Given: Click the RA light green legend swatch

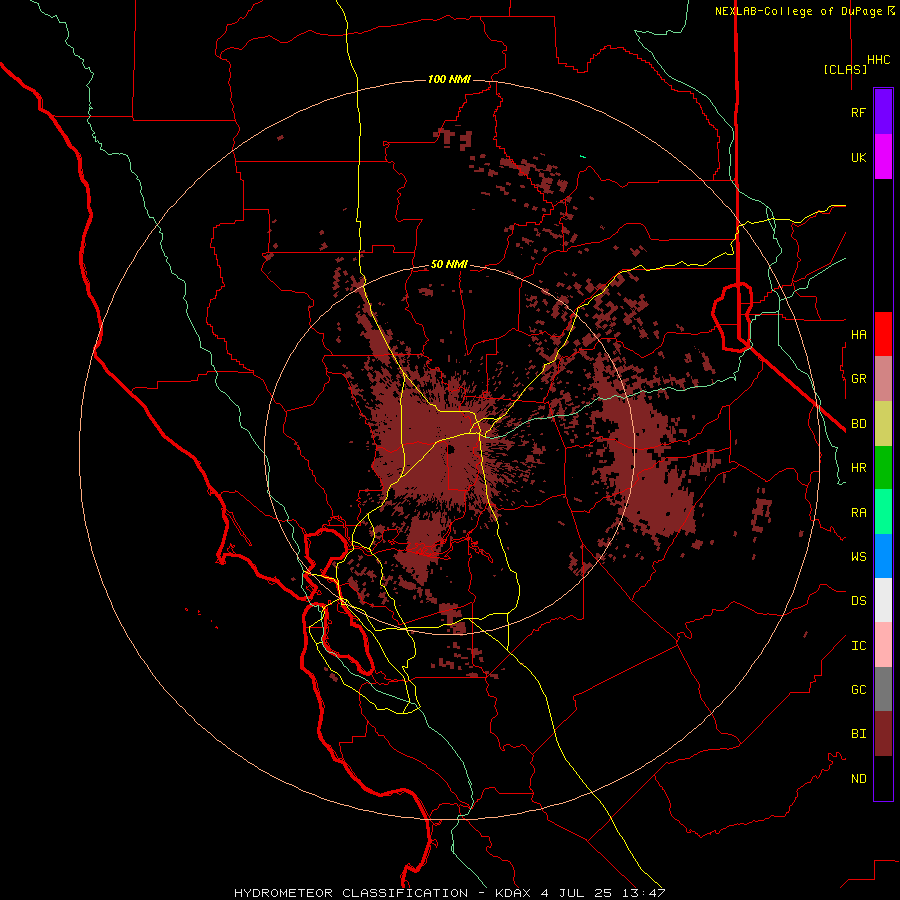Looking at the screenshot, I should pyautogui.click(x=883, y=512).
